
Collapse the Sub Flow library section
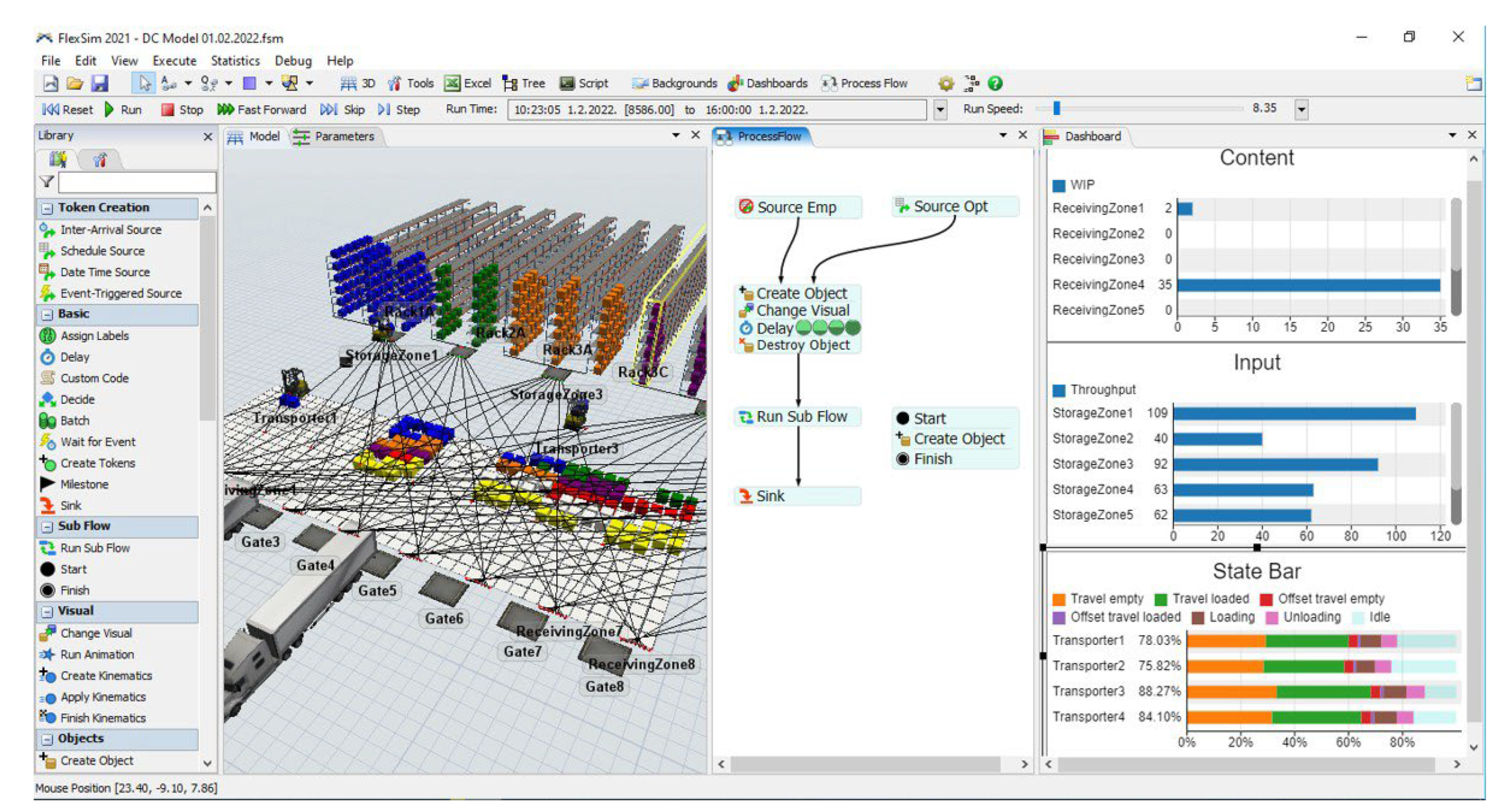(x=48, y=526)
